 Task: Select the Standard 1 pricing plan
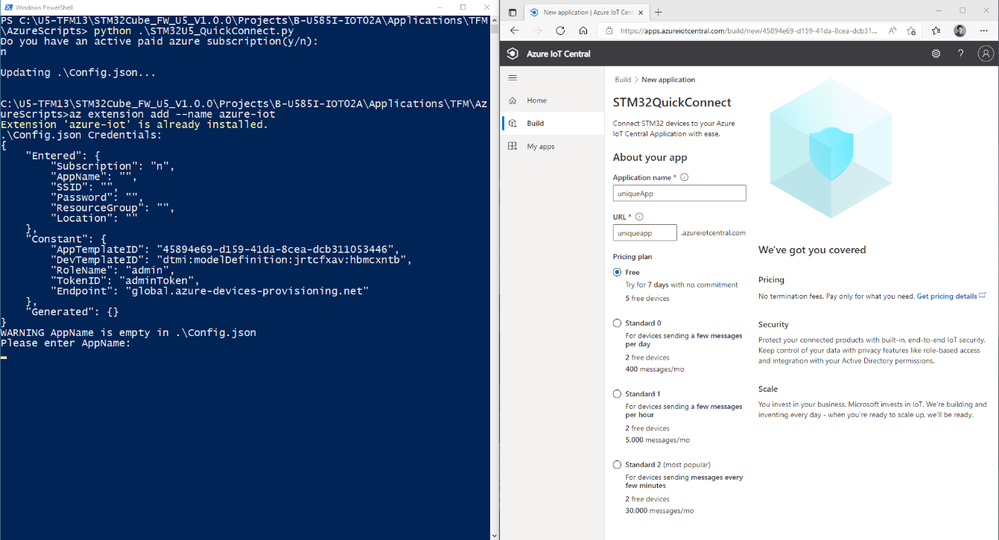click(x=617, y=394)
